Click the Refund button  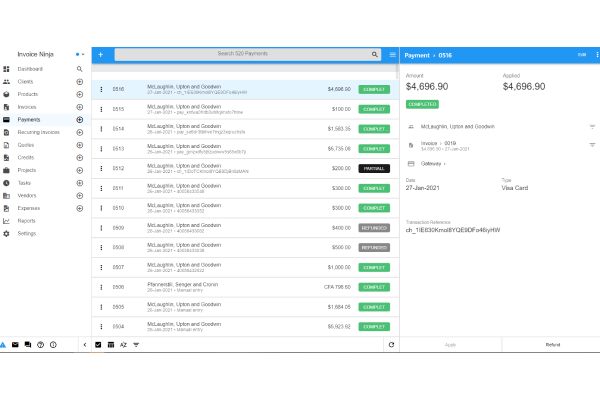(x=552, y=344)
